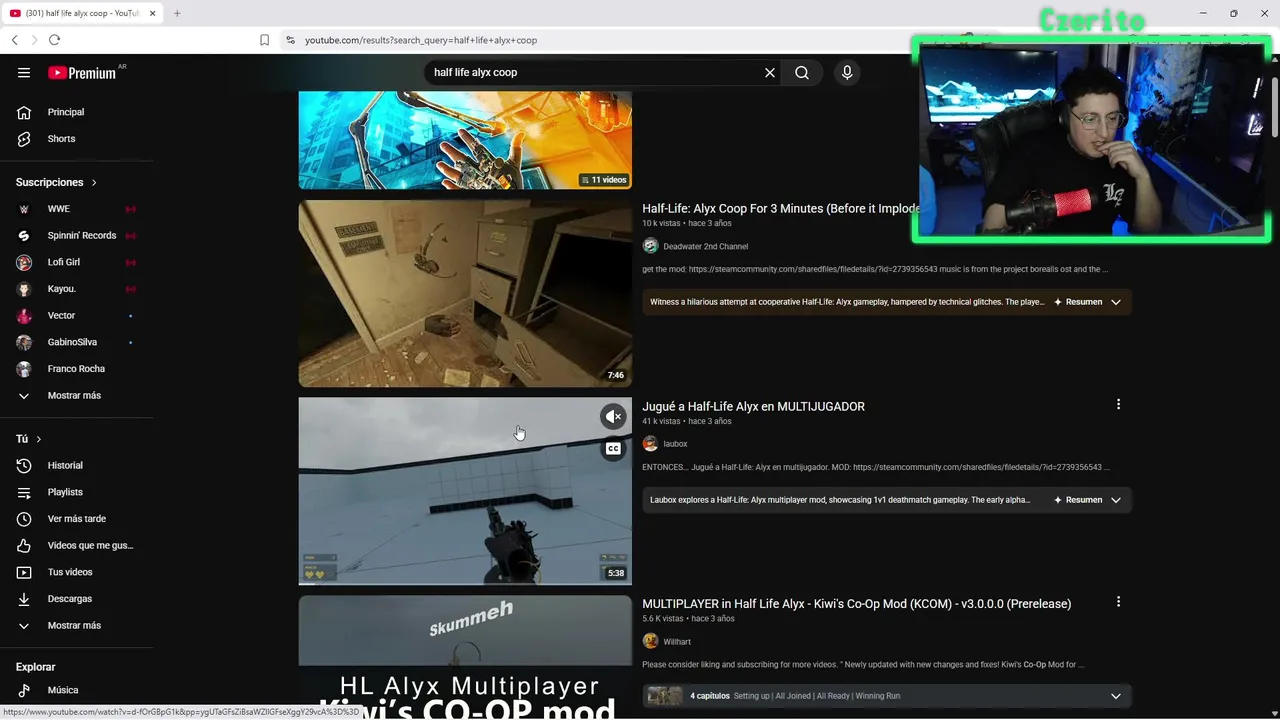The width and height of the screenshot is (1280, 720).
Task: Select the Willhart channel name
Action: (x=677, y=642)
